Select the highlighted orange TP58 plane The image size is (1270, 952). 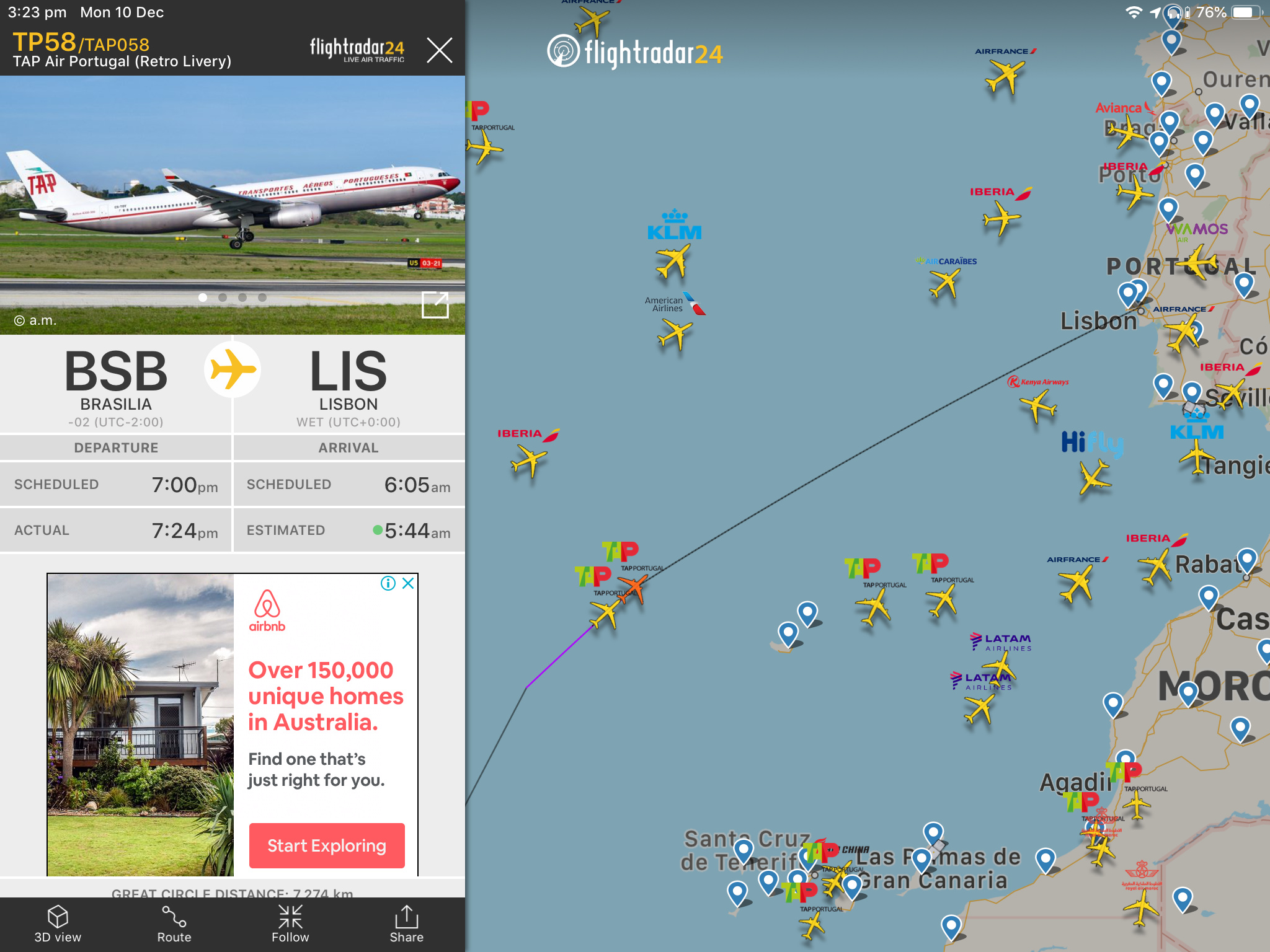click(x=634, y=588)
